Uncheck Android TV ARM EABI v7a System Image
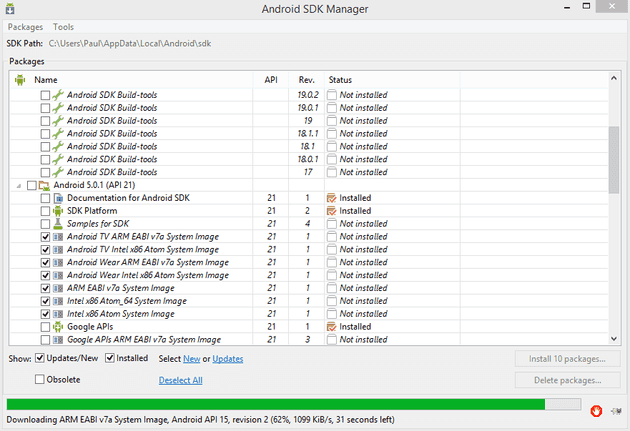The width and height of the screenshot is (630, 431). [x=45, y=237]
